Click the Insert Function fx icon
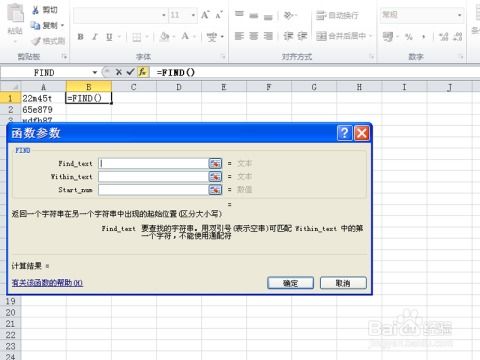 (x=143, y=72)
